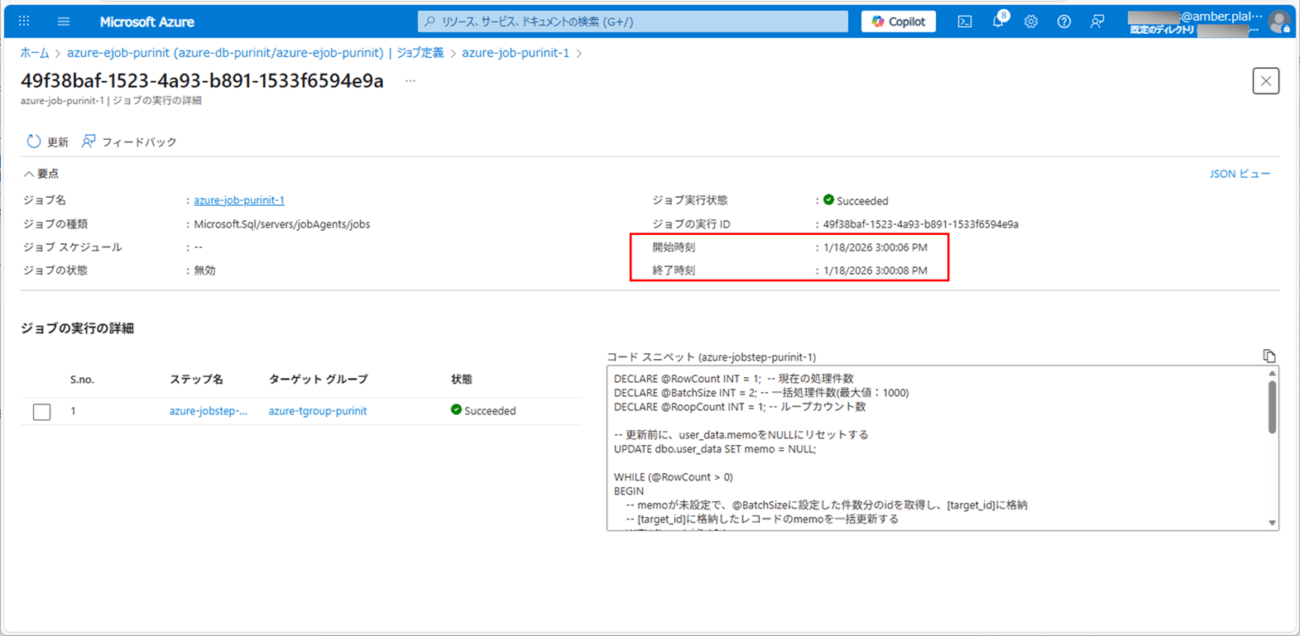Click the feedback icon in top bar
1300x636 pixels.
click(x=1097, y=21)
